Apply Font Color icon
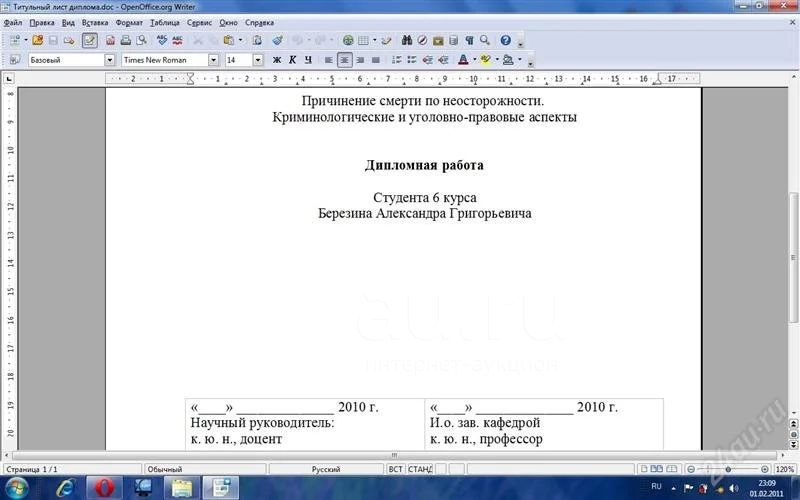The width and height of the screenshot is (800, 500). [463, 60]
